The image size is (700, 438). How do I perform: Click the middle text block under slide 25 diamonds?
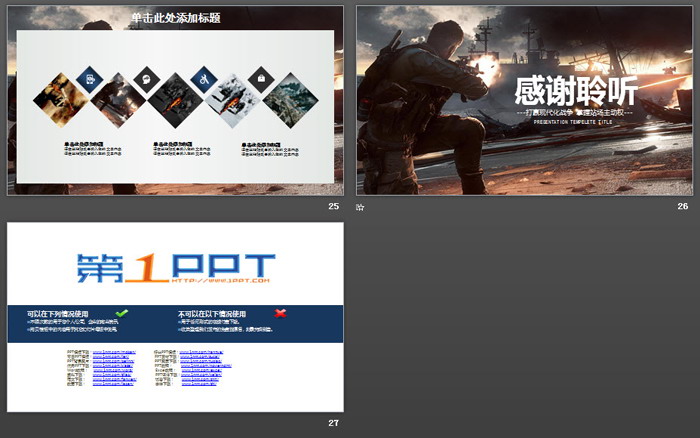pyautogui.click(x=182, y=149)
